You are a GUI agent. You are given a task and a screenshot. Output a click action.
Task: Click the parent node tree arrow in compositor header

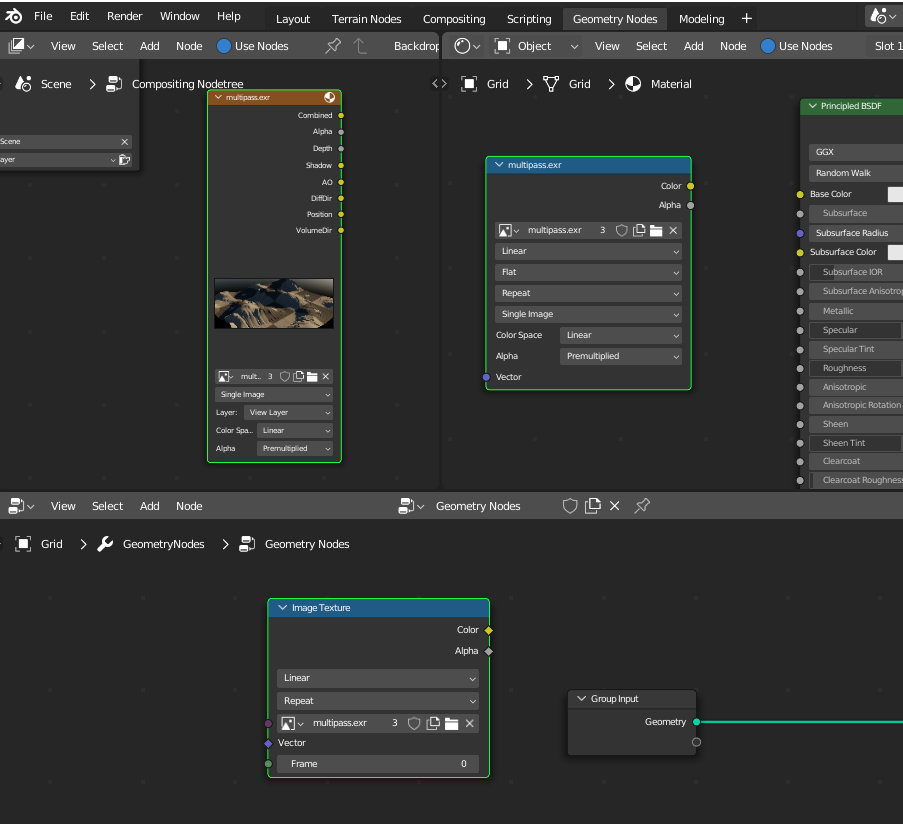(360, 46)
